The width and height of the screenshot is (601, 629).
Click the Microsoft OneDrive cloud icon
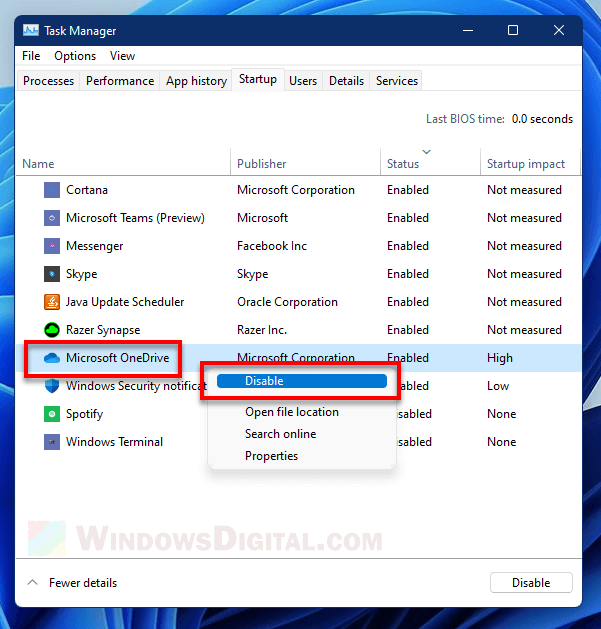52,358
